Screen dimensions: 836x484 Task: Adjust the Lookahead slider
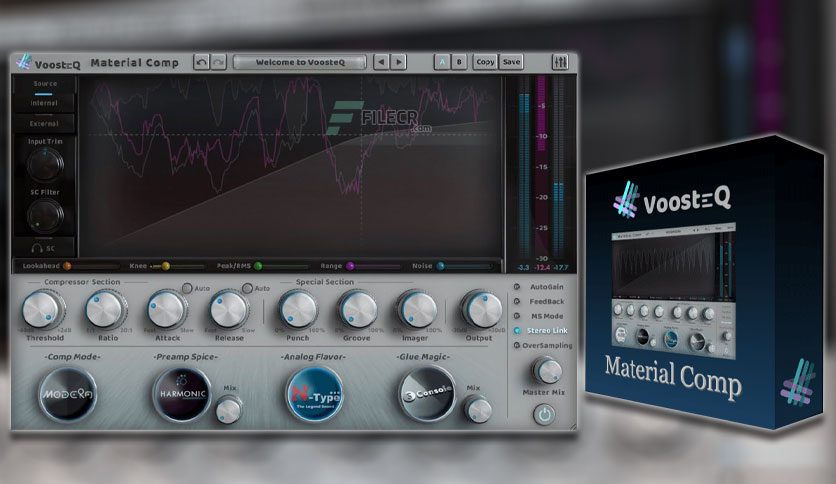91,265
